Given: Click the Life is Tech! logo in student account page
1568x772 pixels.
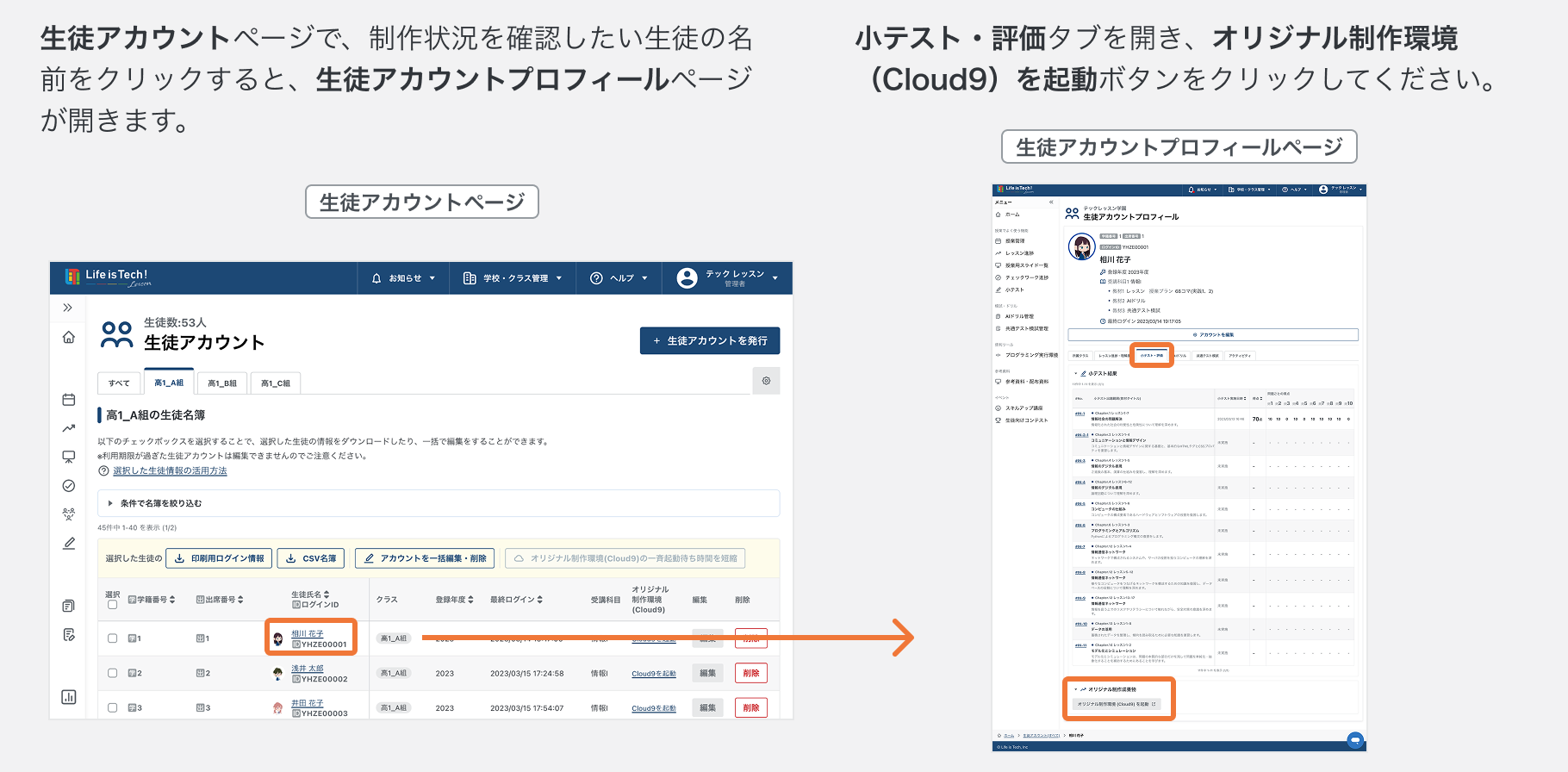Looking at the screenshot, I should (108, 277).
